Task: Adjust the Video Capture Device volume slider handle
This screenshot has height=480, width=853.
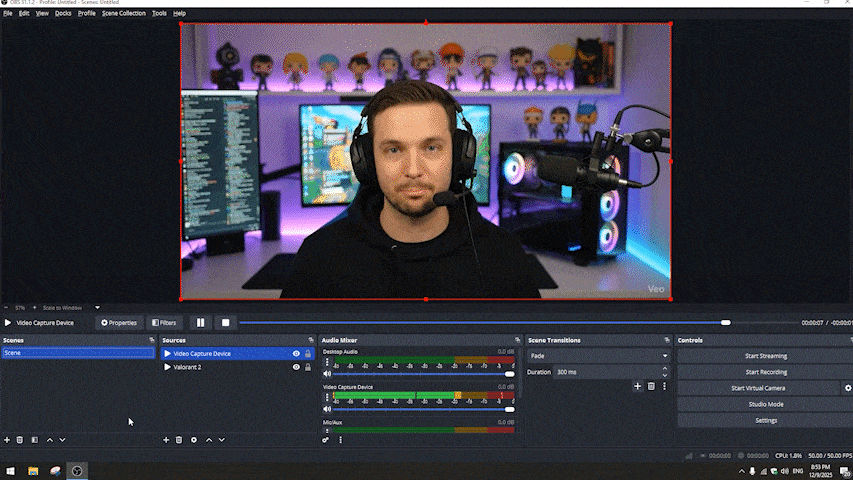Action: coord(509,409)
